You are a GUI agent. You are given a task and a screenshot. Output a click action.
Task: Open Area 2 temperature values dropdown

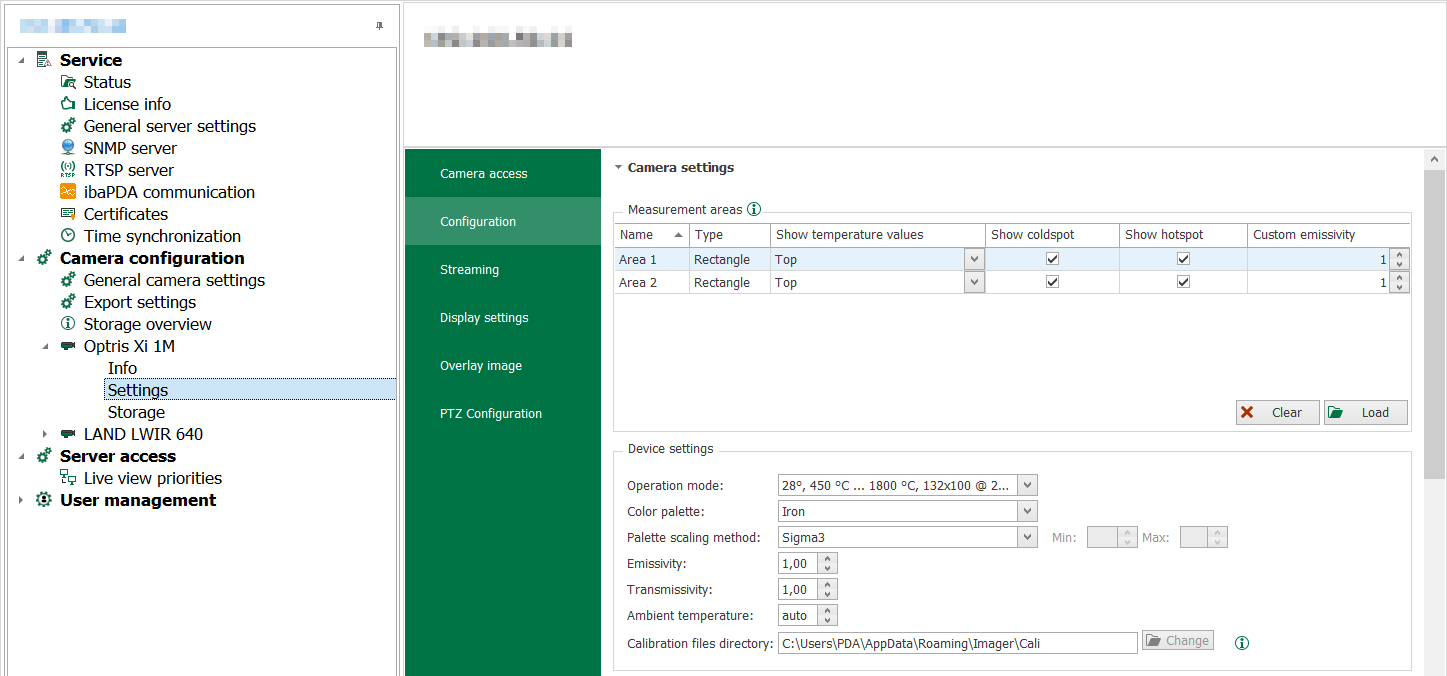coord(974,282)
